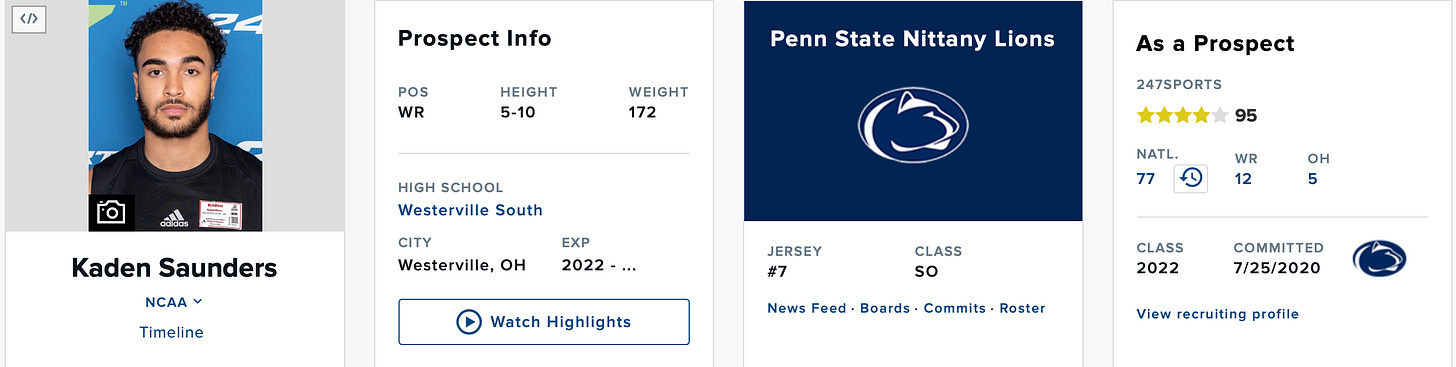Click Ohio state ranking 5

(1313, 179)
